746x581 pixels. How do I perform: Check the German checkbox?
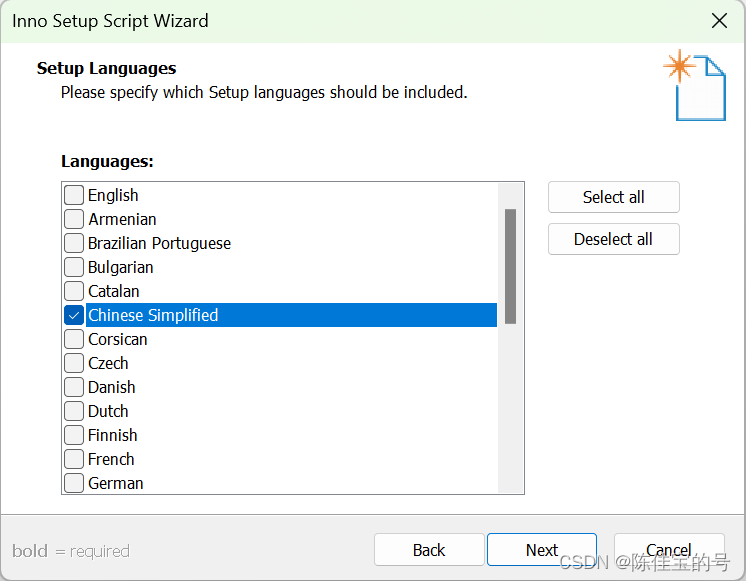tap(74, 483)
